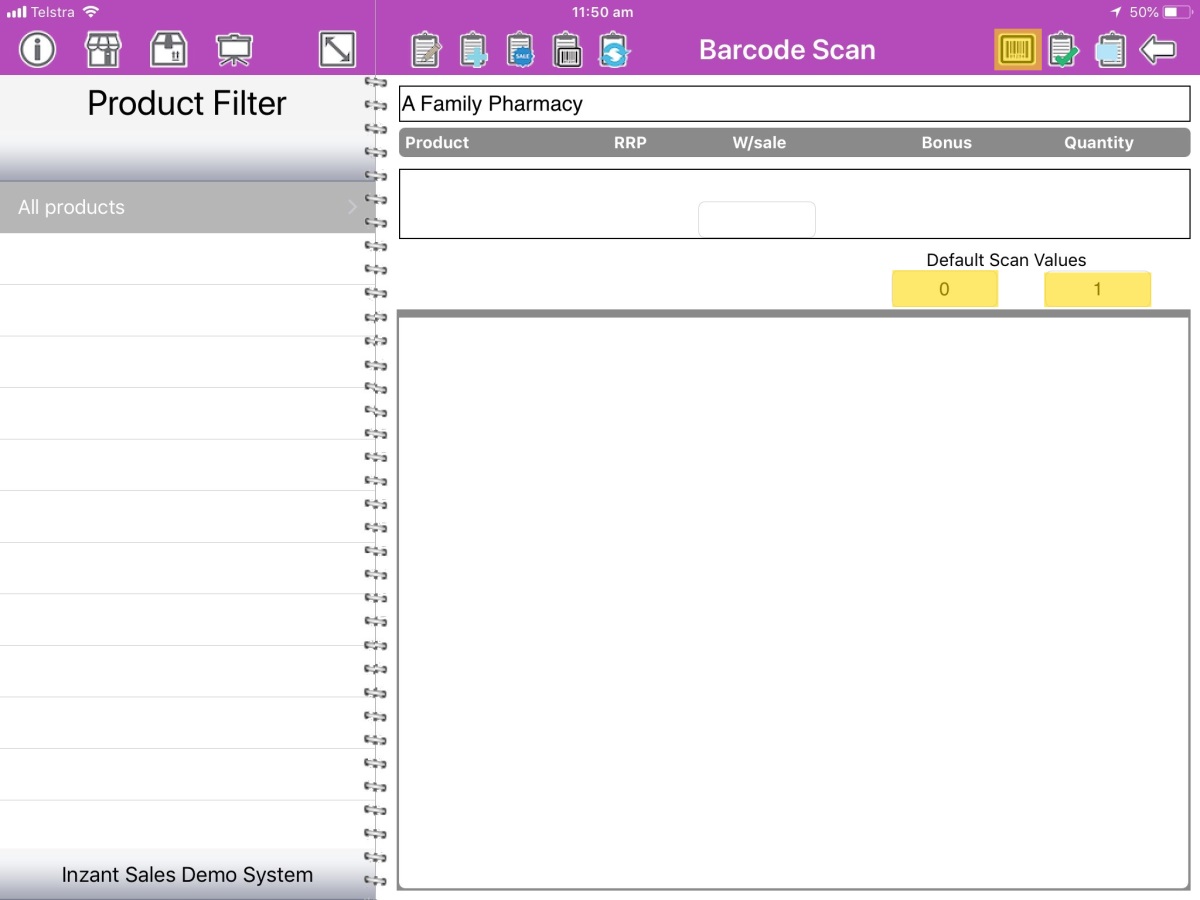Image resolution: width=1200 pixels, height=900 pixels.
Task: Click the default Quantity value 1 field
Action: coord(1097,289)
